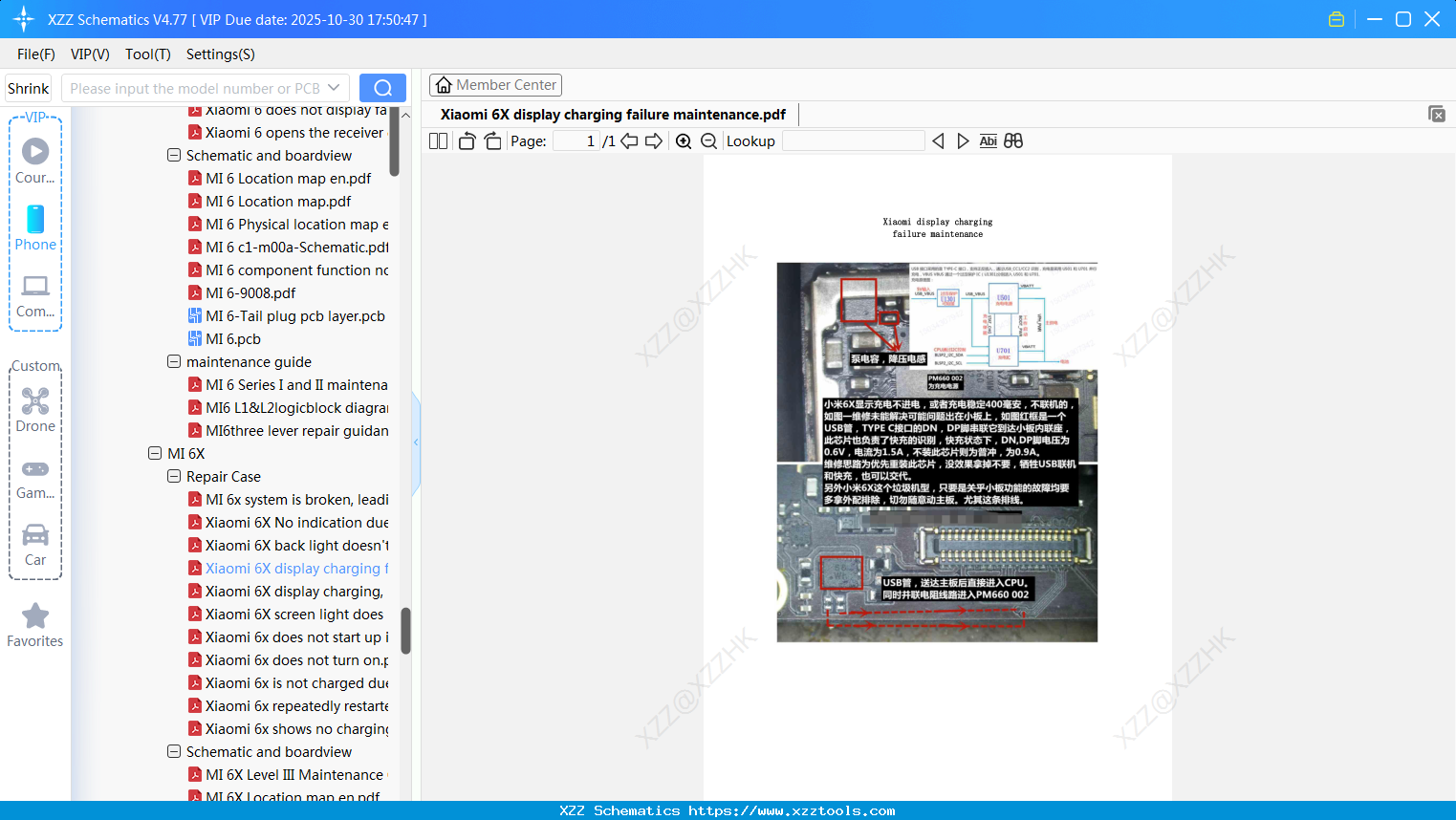Open the VIP(V) menu
Image resolution: width=1456 pixels, height=820 pixels.
point(90,54)
